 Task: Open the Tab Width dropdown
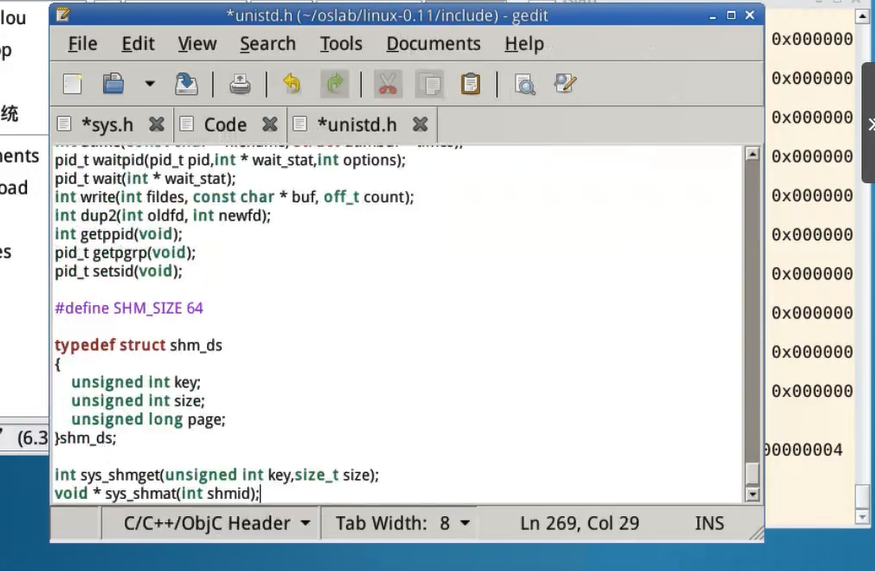[402, 523]
